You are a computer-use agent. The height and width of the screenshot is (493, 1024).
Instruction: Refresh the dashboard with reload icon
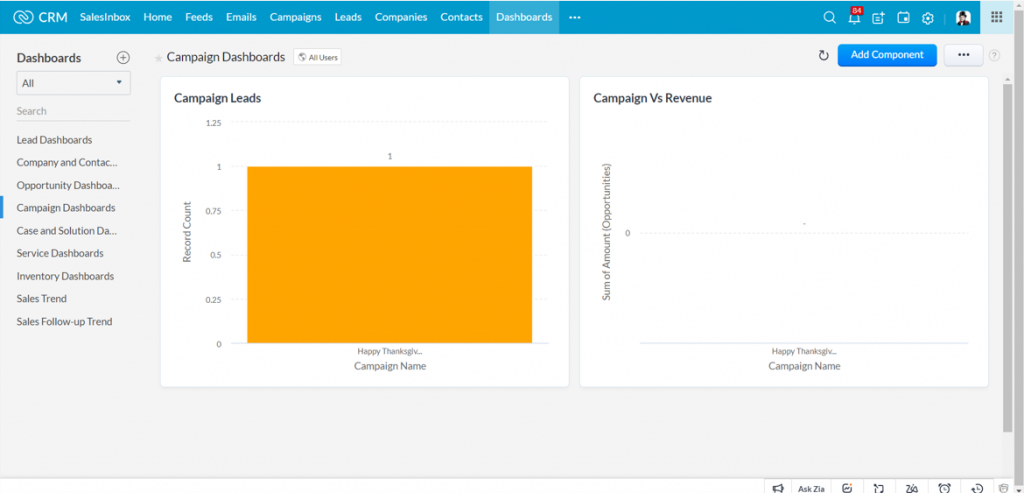[824, 56]
